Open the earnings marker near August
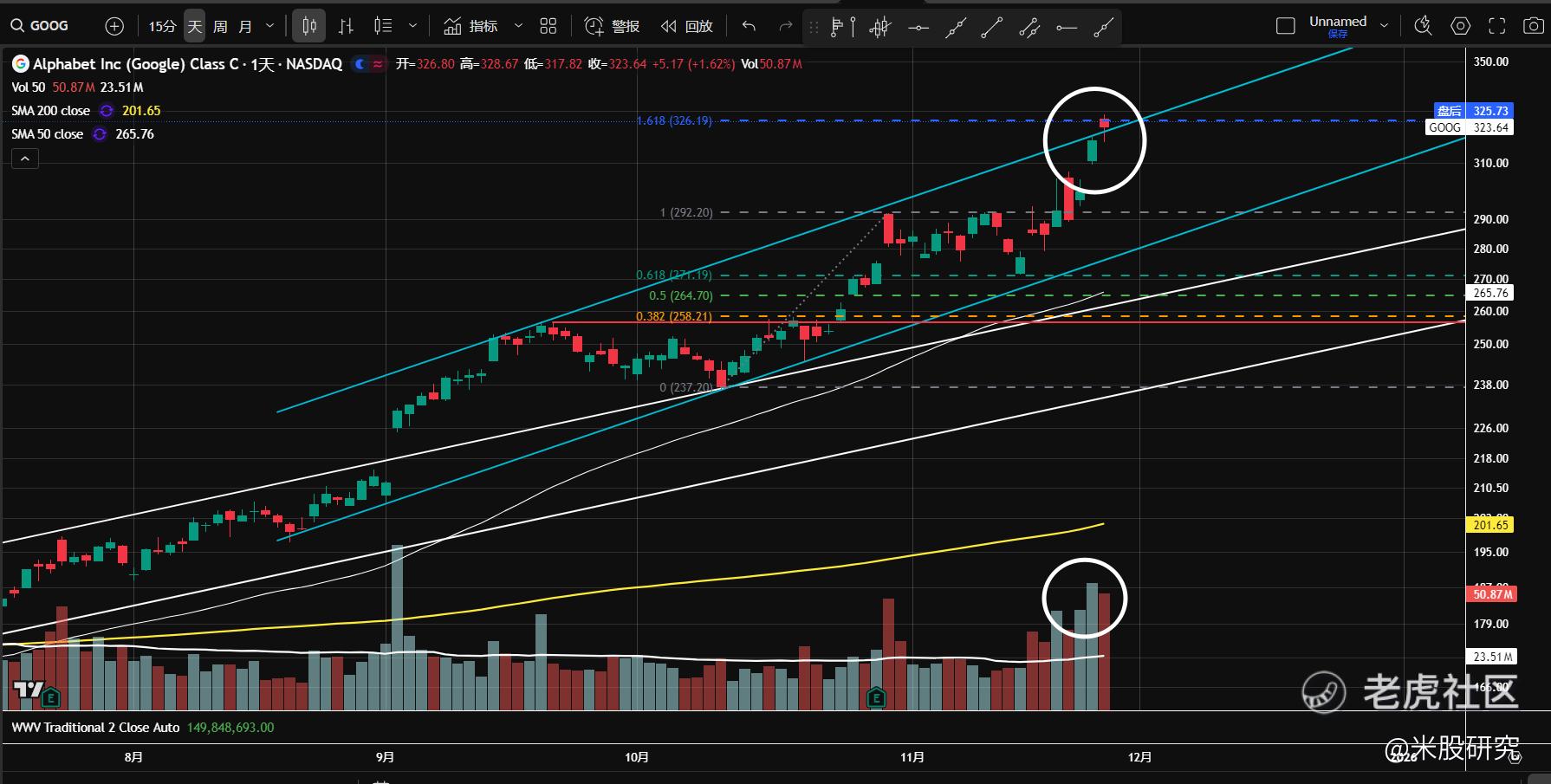 click(51, 697)
